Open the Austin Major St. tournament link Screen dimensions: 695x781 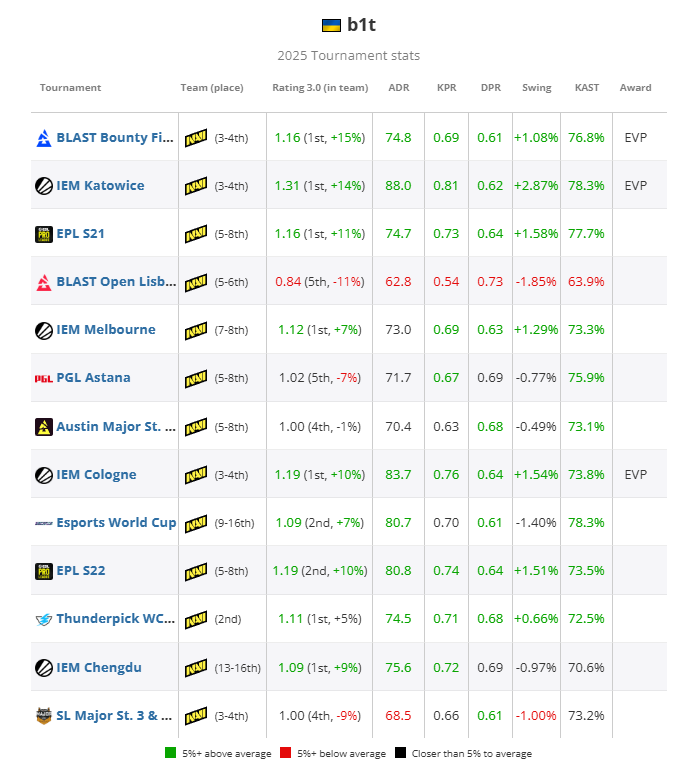116,427
